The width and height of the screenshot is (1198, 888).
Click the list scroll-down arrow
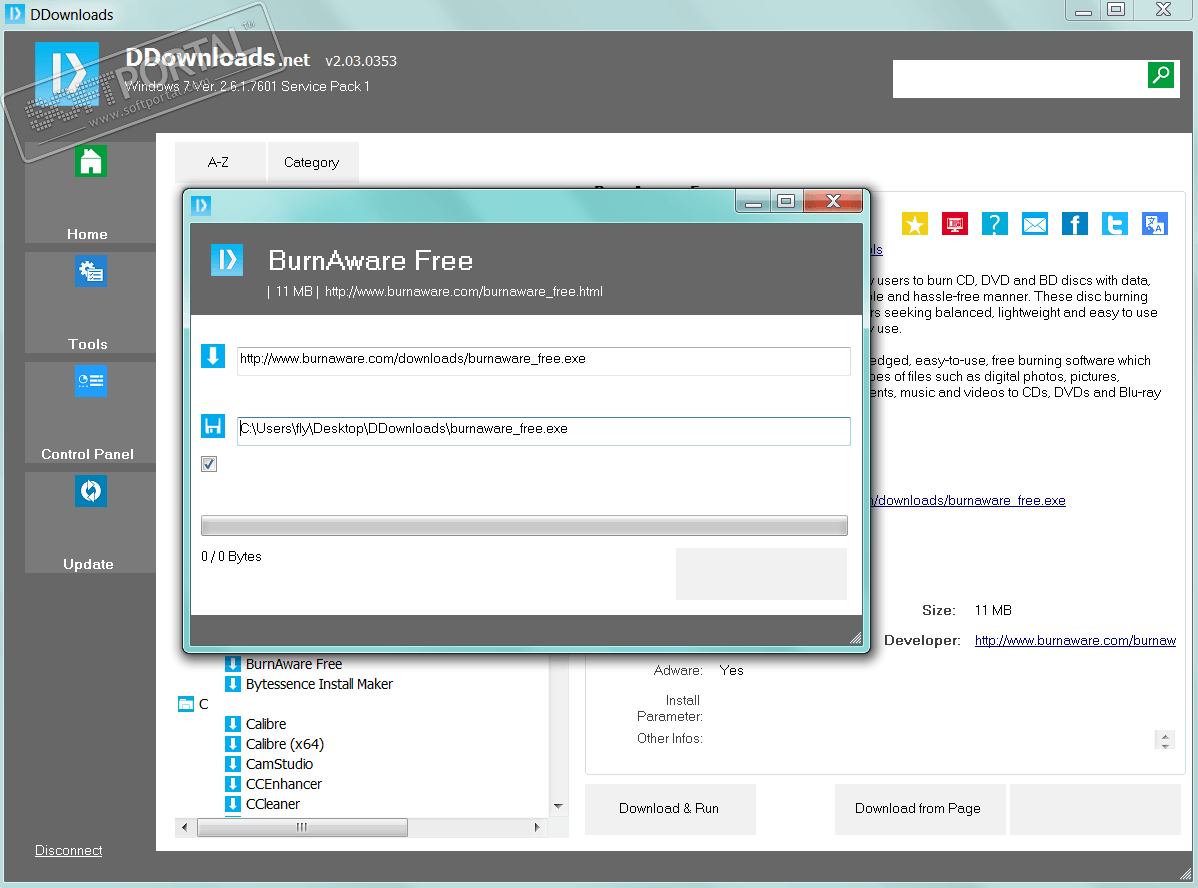click(x=559, y=805)
